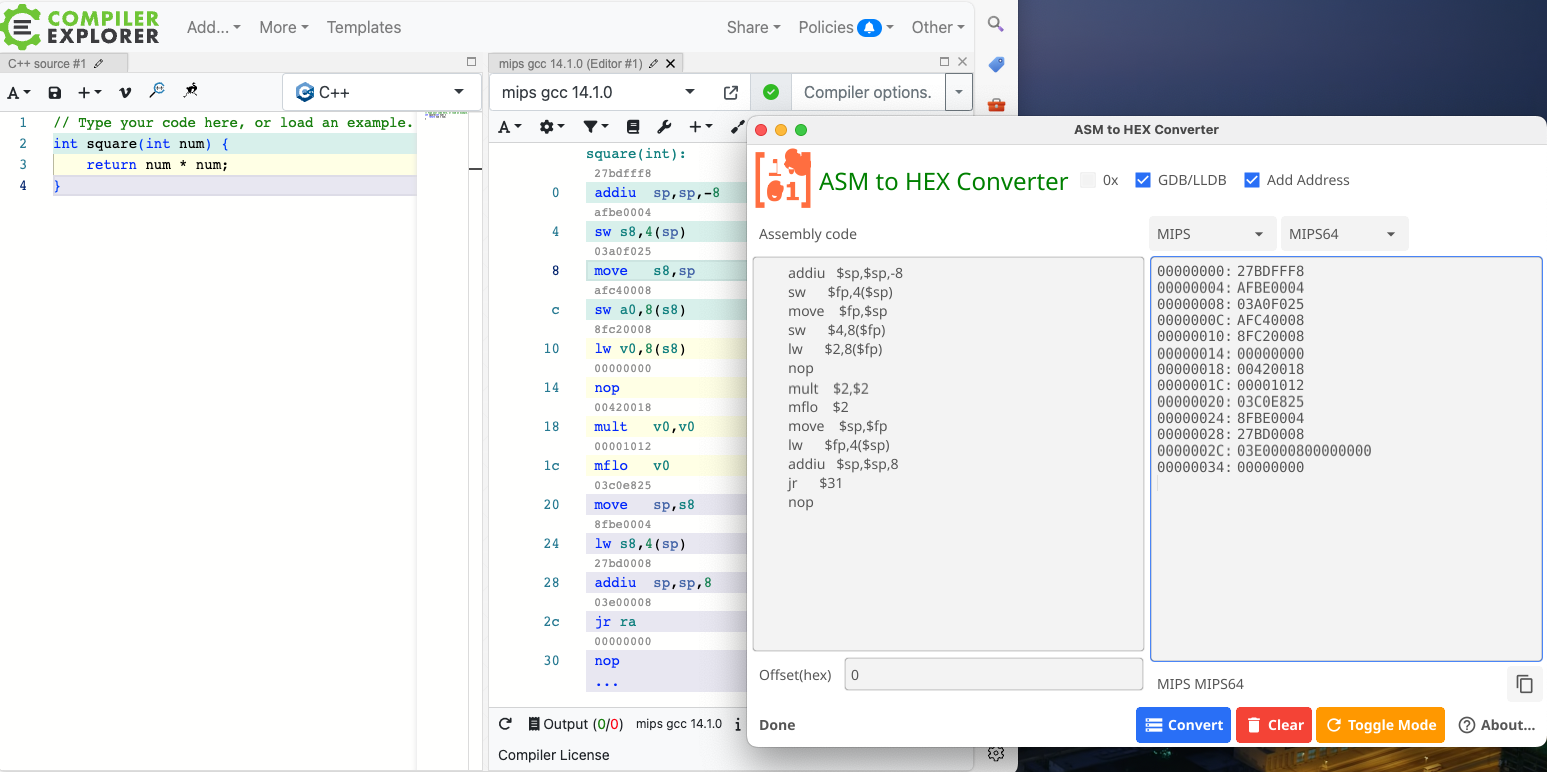Viewport: 1547px width, 772px height.
Task: Open the compiler pane add-new plus dropdown
Action: coord(701,127)
